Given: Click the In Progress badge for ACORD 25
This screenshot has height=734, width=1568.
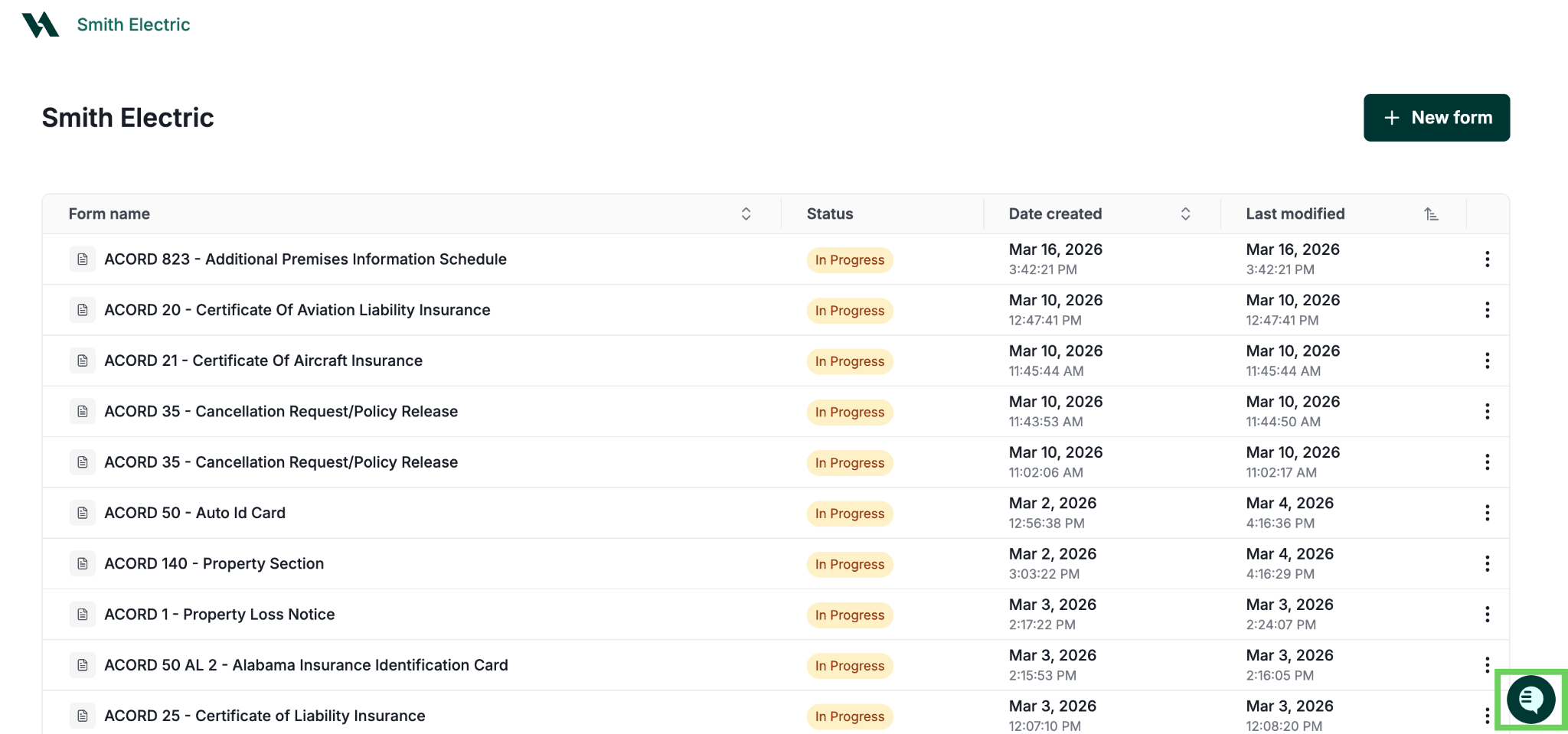Looking at the screenshot, I should click(850, 716).
